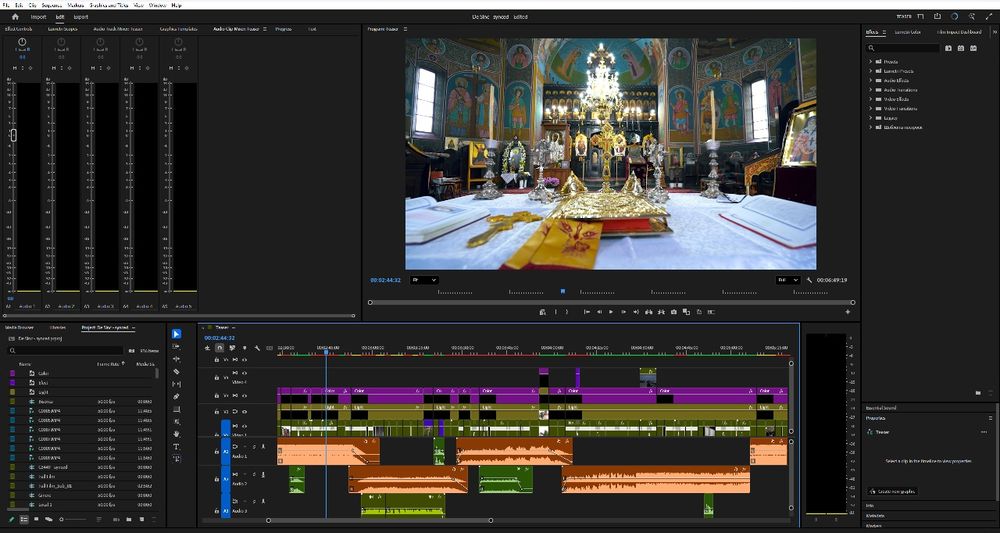
Task: Click Accelerated Effects filter icon in Effects
Action: 948,48
